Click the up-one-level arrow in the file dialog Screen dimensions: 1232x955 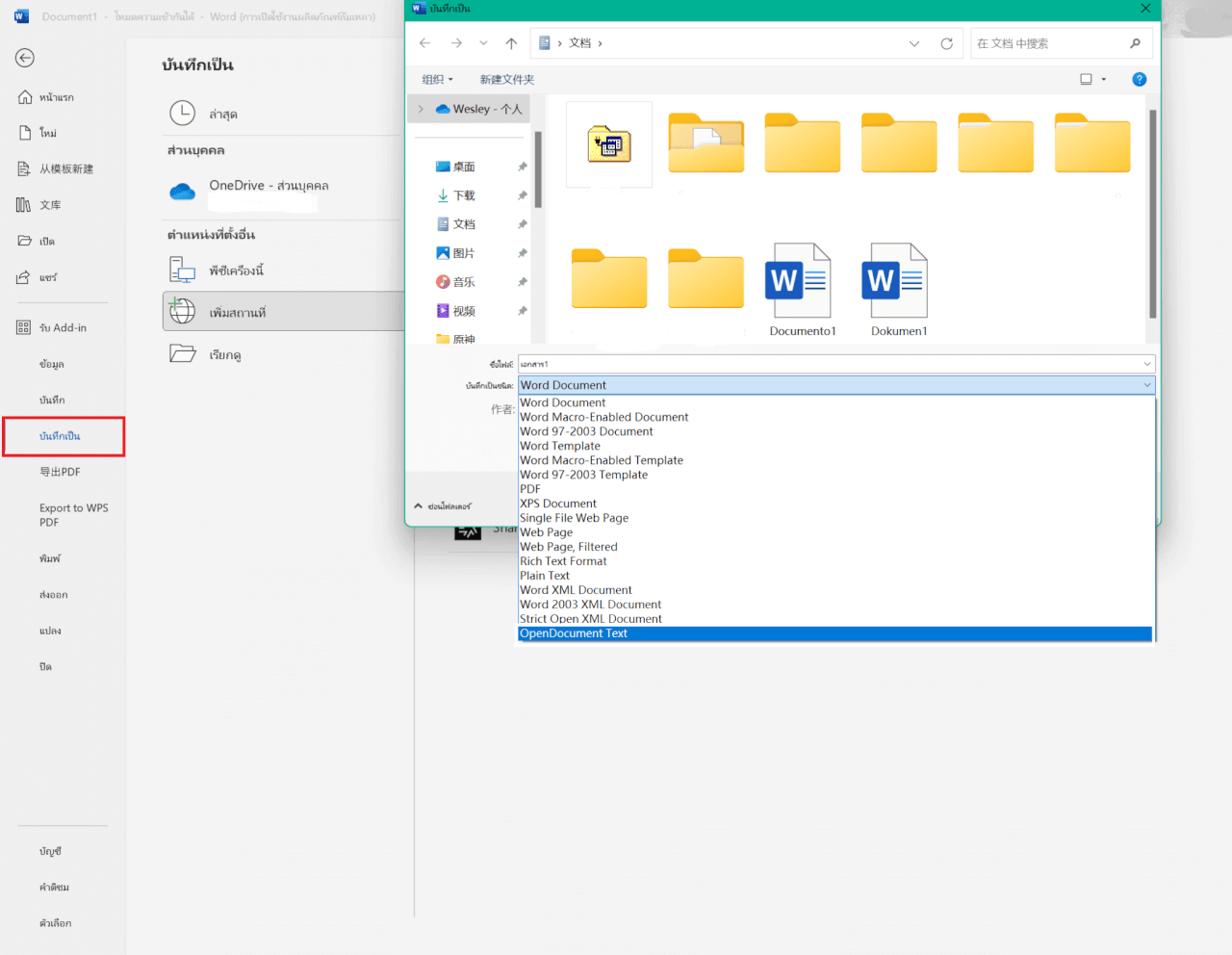point(511,42)
